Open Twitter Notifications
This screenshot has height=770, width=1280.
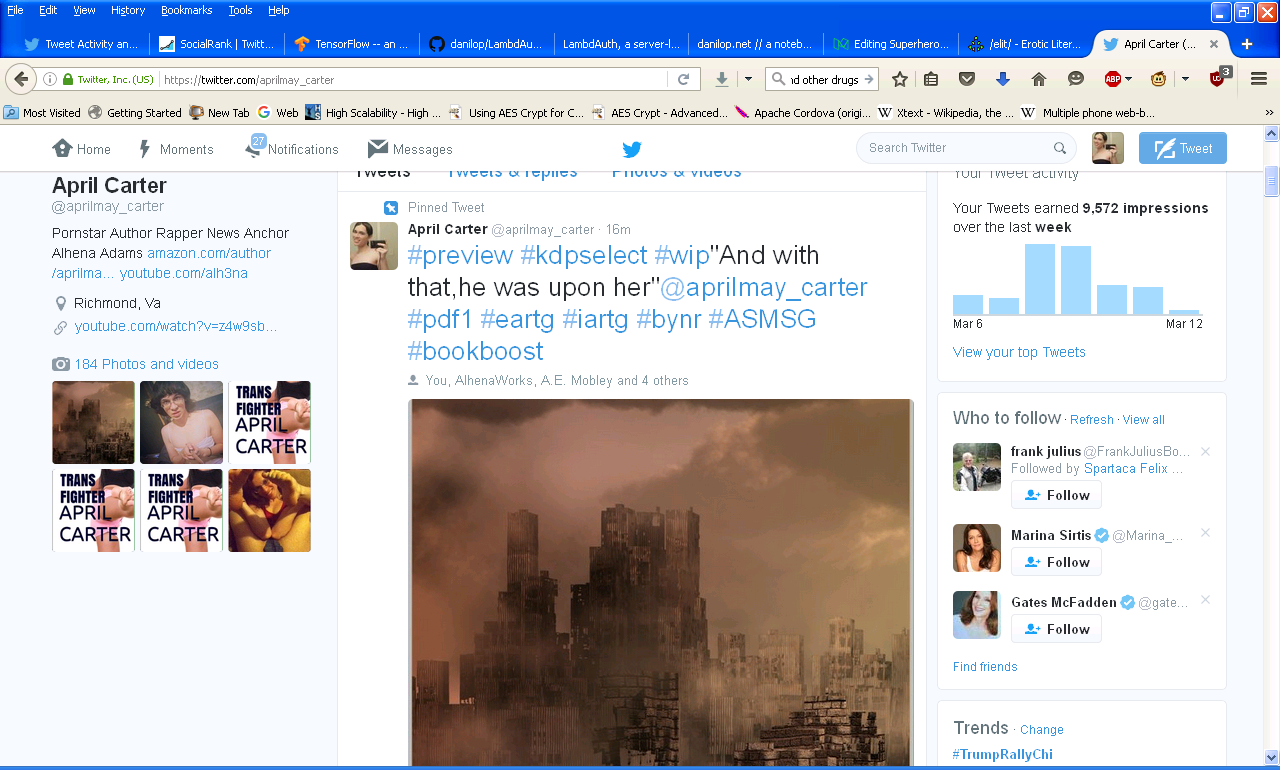(292, 148)
